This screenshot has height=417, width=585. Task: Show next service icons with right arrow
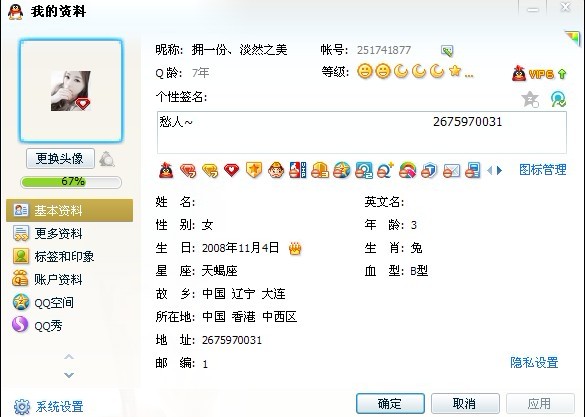pos(500,171)
